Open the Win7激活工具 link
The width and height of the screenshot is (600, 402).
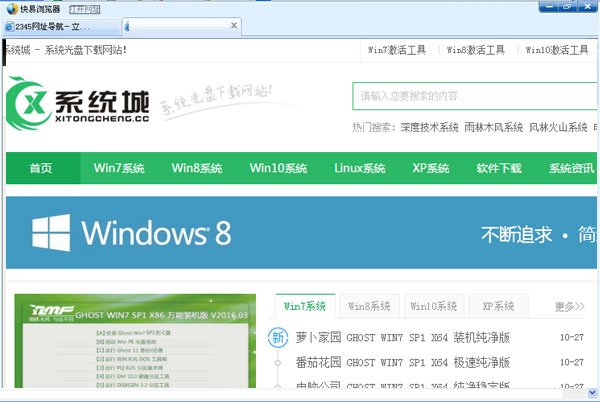pyautogui.click(x=397, y=50)
